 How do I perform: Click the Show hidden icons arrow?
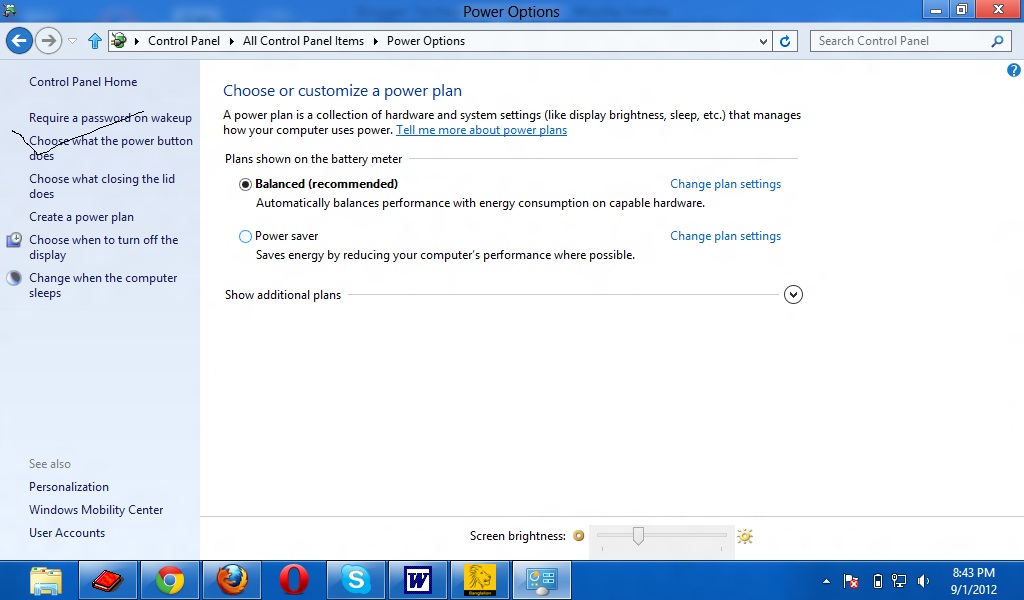click(x=826, y=580)
